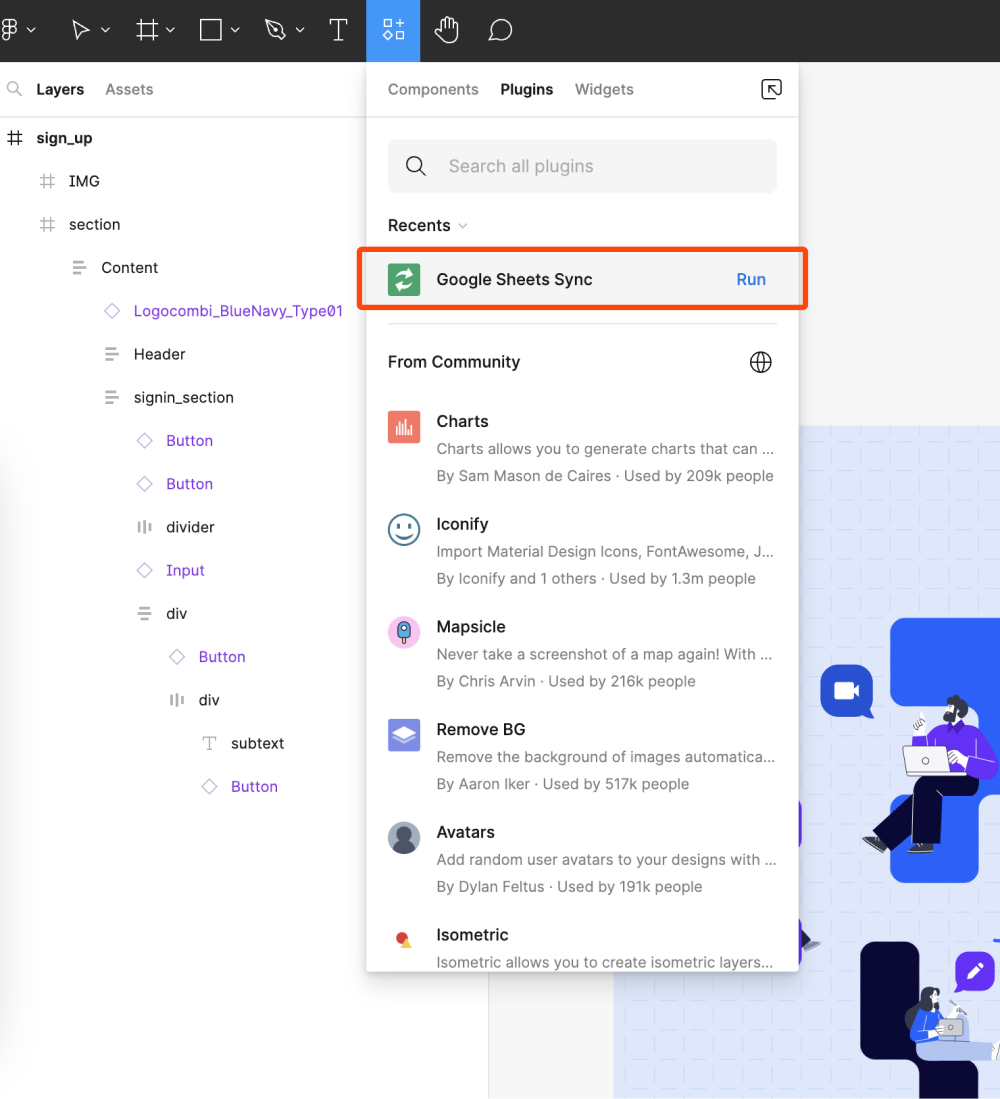Toggle the Resources tool button
This screenshot has width=1000, height=1099.
click(393, 30)
